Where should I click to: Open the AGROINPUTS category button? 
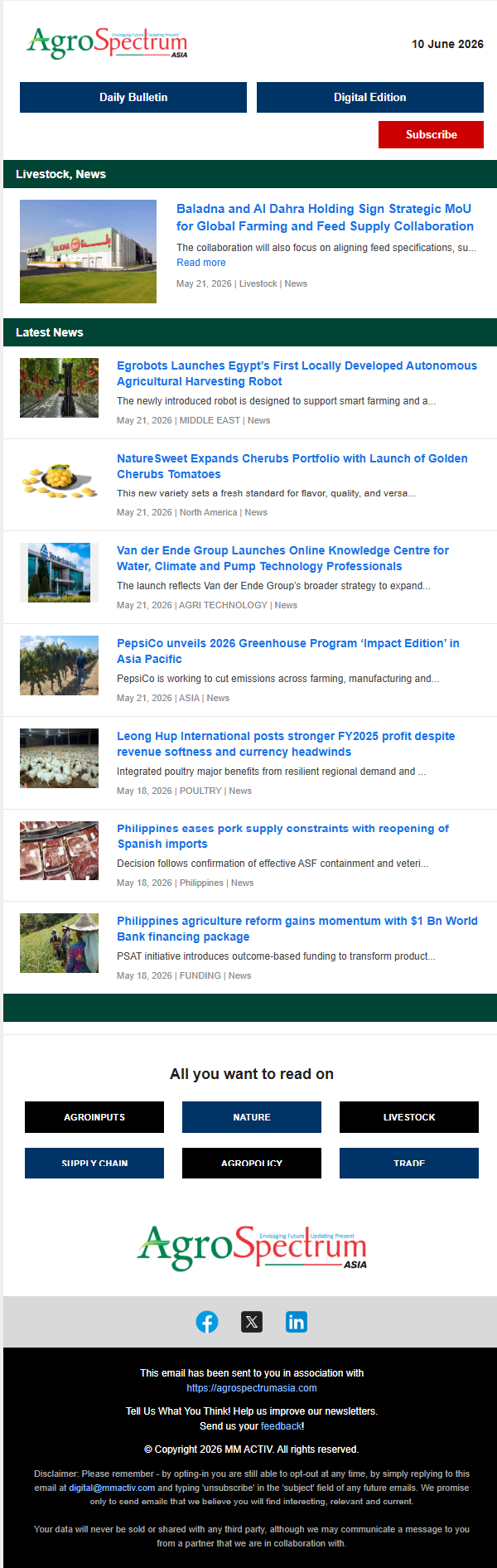94,1117
